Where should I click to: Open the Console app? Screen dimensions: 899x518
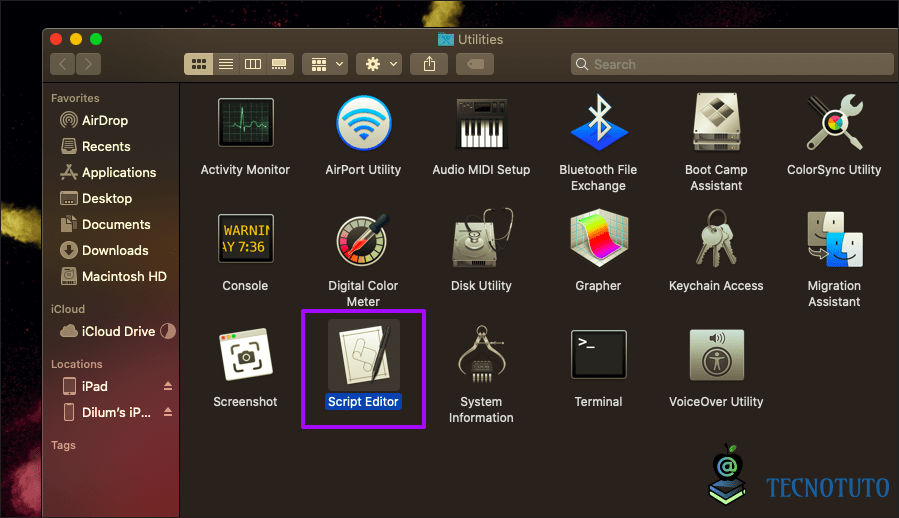pos(245,238)
